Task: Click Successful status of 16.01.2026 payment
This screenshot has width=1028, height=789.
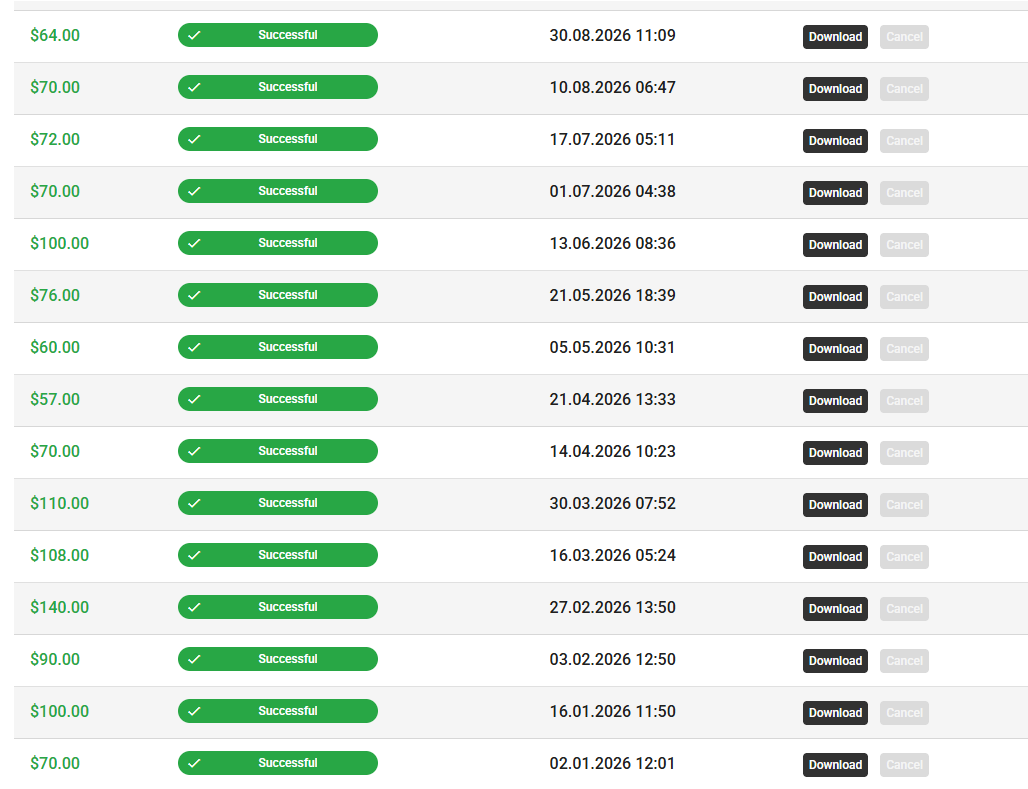Action: [278, 711]
